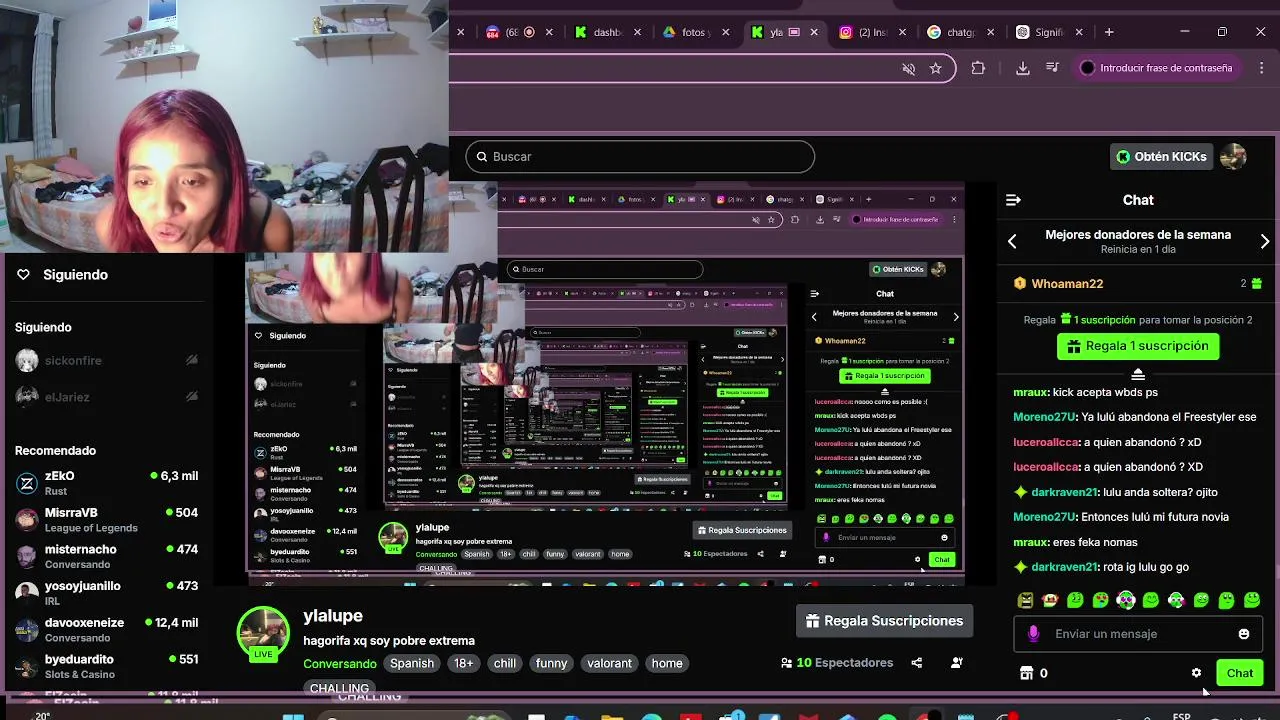The width and height of the screenshot is (1280, 720).
Task: Share the stream with the share icon
Action: (x=917, y=663)
